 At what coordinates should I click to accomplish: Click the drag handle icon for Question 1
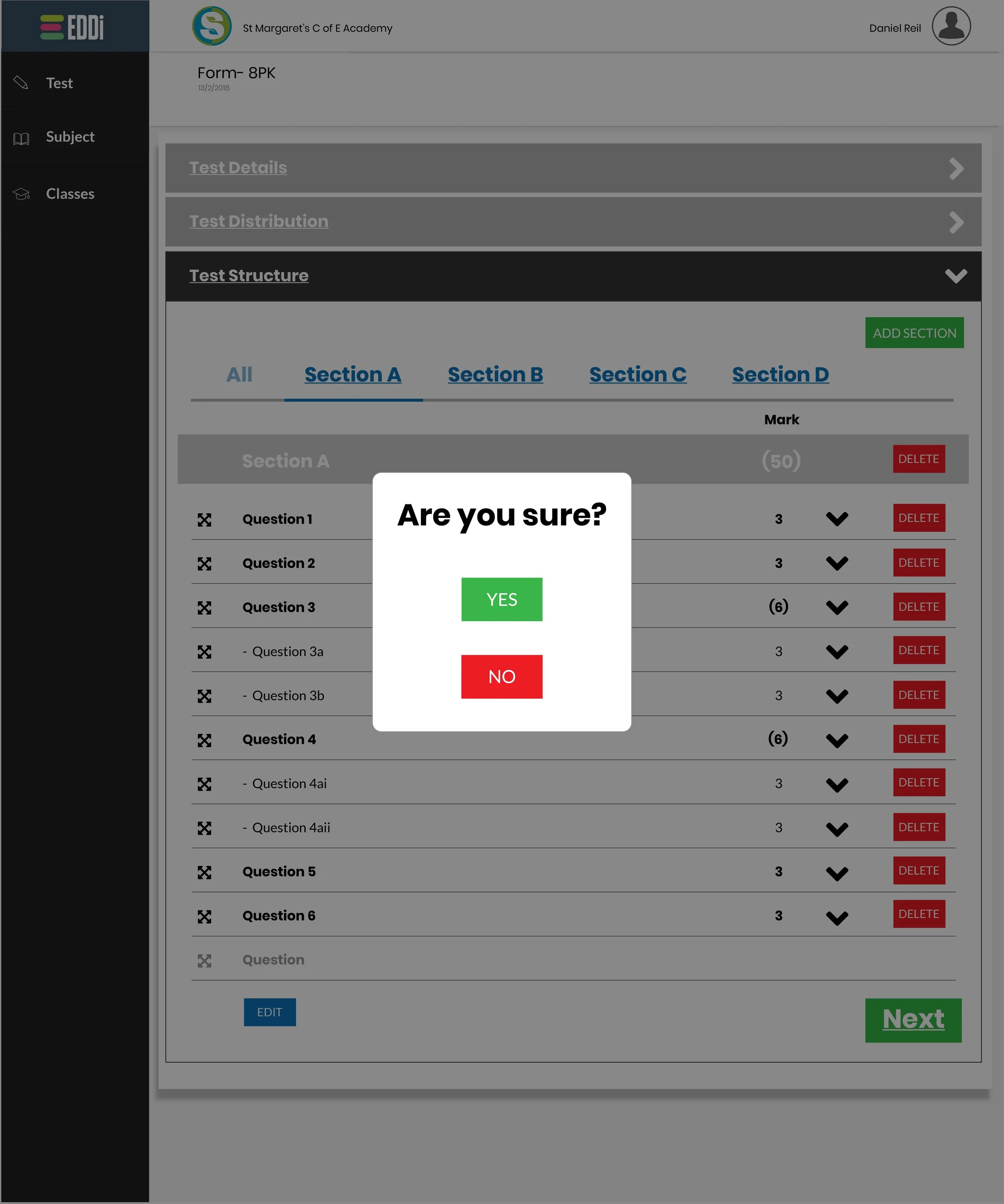(204, 519)
